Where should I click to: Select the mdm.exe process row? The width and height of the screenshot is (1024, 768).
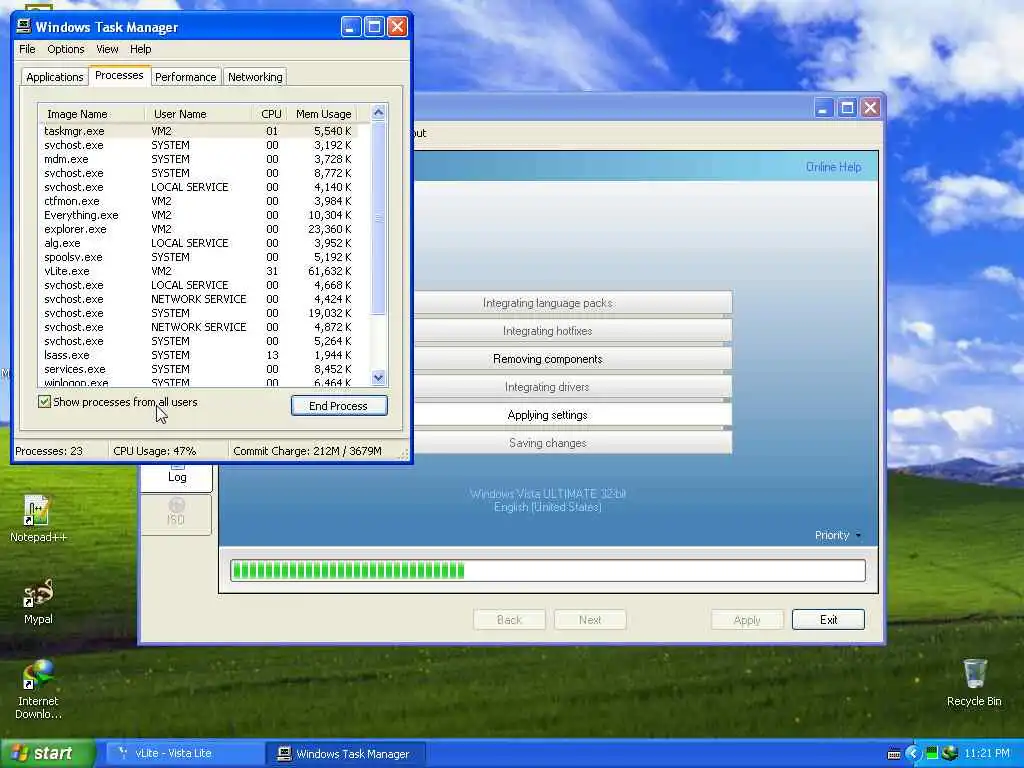pyautogui.click(x=198, y=159)
